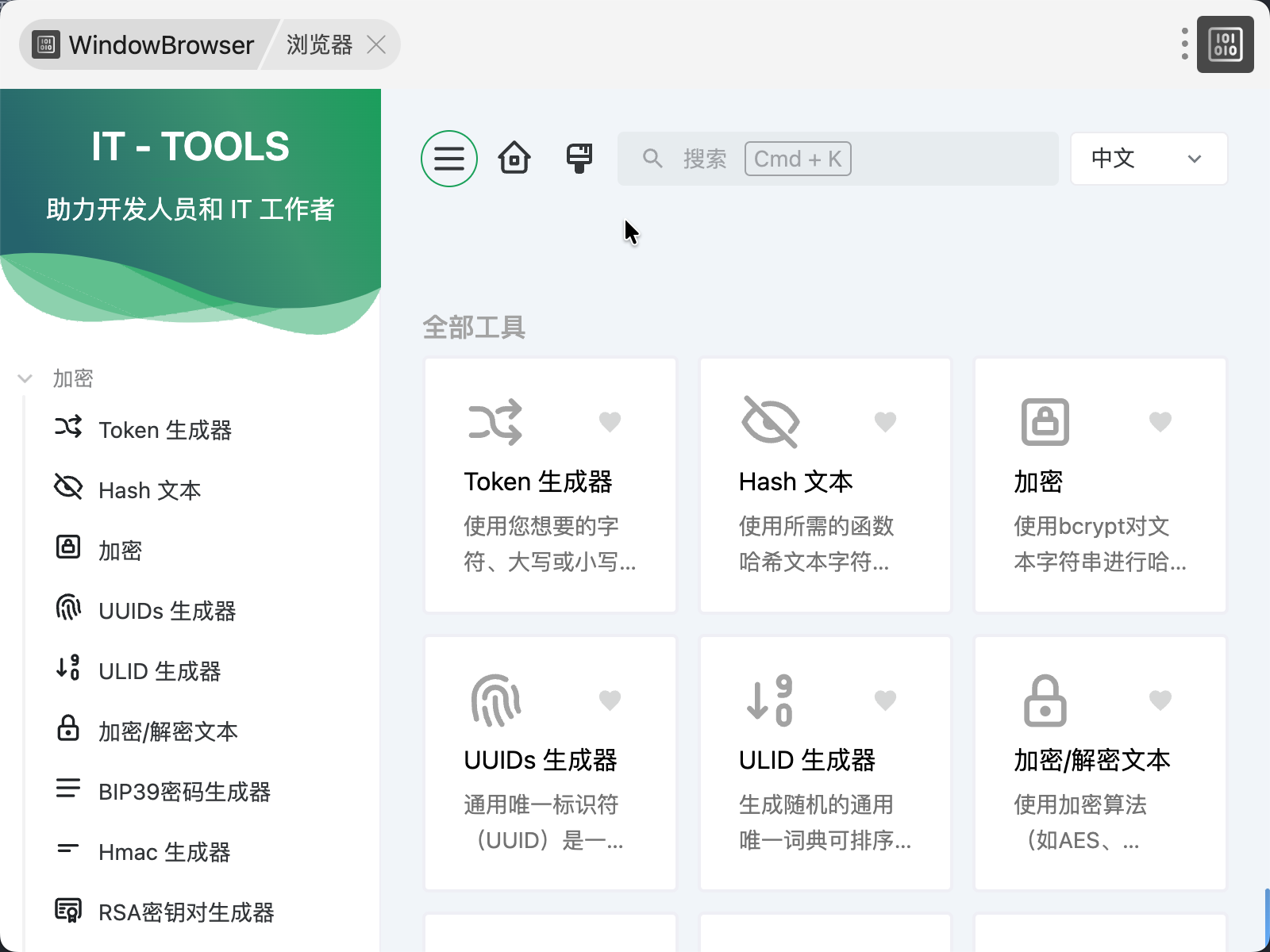Open the 加密 bcrypt tool card
Image resolution: width=1270 pixels, height=952 pixels.
pyautogui.click(x=1099, y=485)
